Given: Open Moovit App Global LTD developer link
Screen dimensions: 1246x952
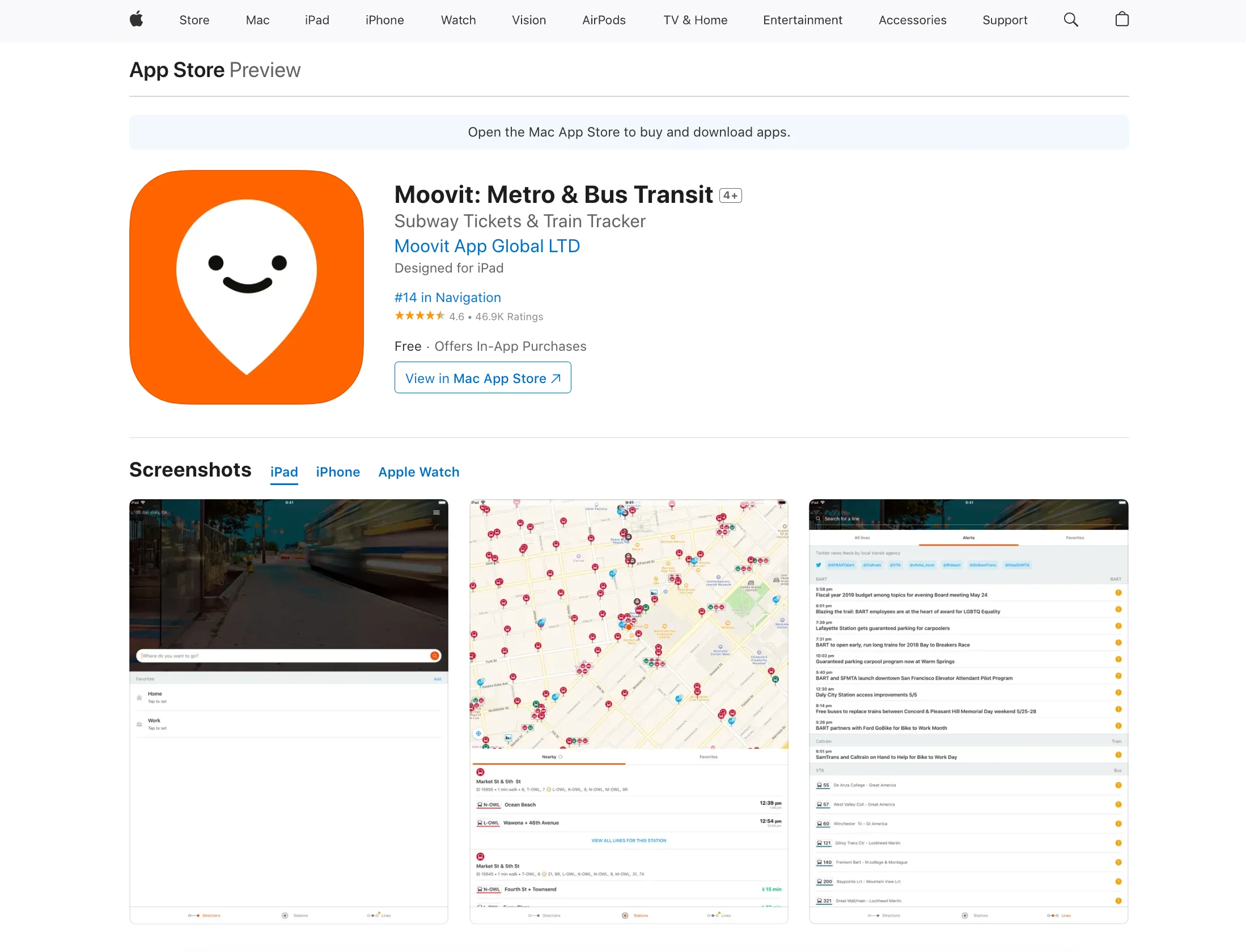Looking at the screenshot, I should click(487, 246).
